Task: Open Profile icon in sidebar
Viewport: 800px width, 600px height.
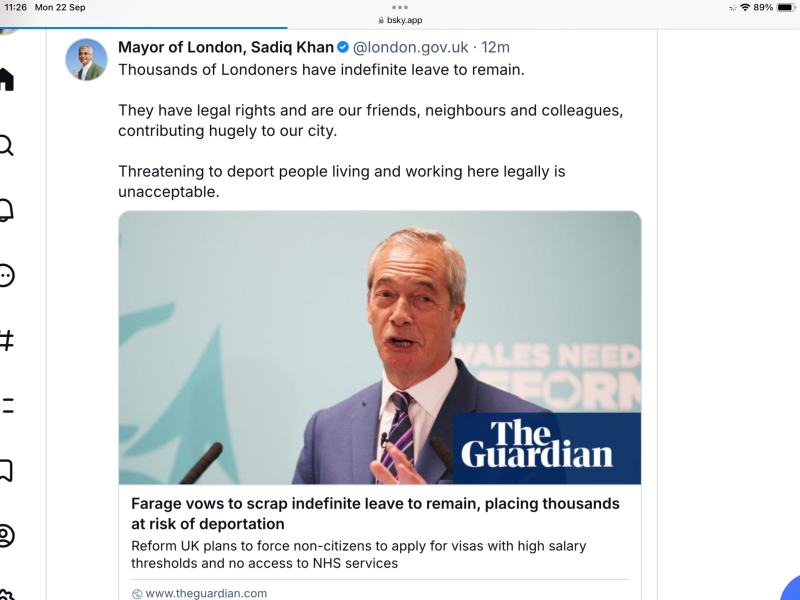Action: coord(6,535)
